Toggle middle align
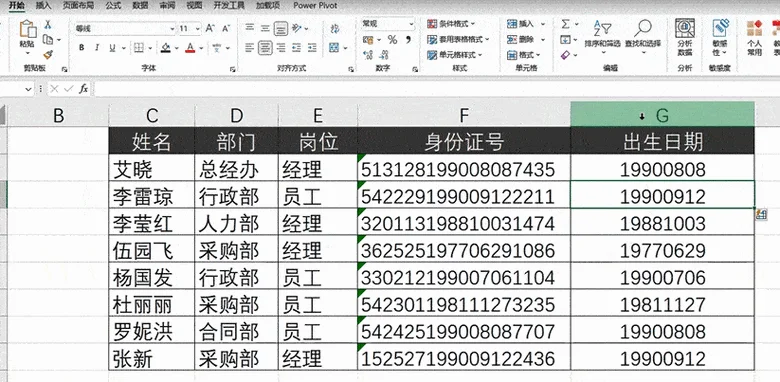This screenshot has width=780, height=382. tap(265, 28)
